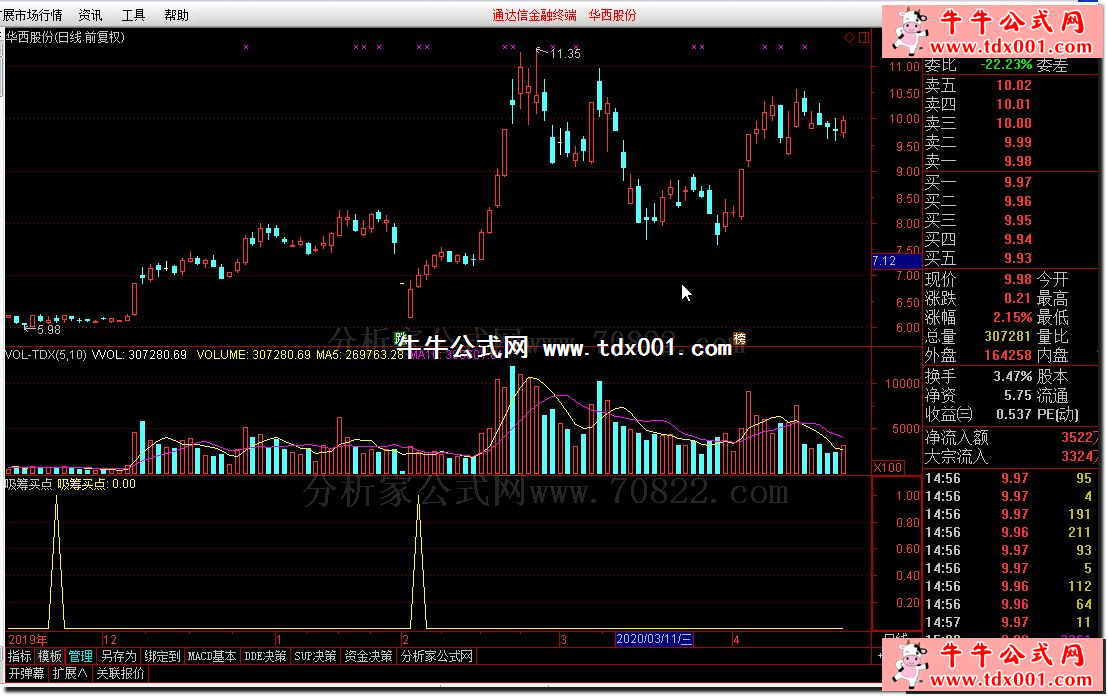Click the 另存为 button
This screenshot has width=1108, height=696.
[119, 656]
